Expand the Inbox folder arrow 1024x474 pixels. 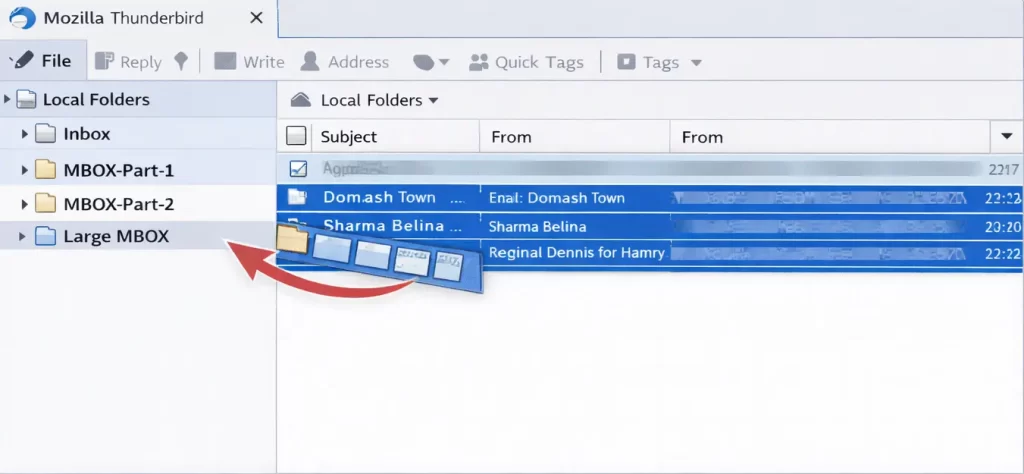tap(25, 134)
